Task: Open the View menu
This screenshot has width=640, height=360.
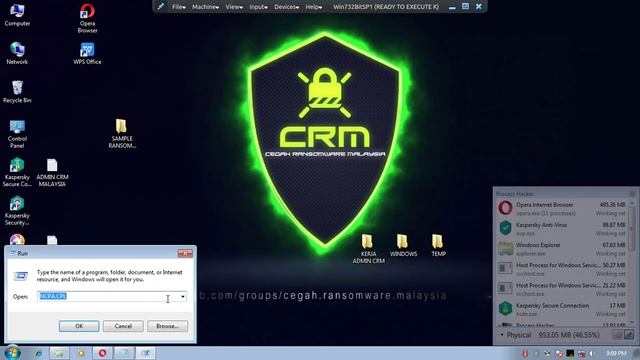Action: pyautogui.click(x=234, y=7)
